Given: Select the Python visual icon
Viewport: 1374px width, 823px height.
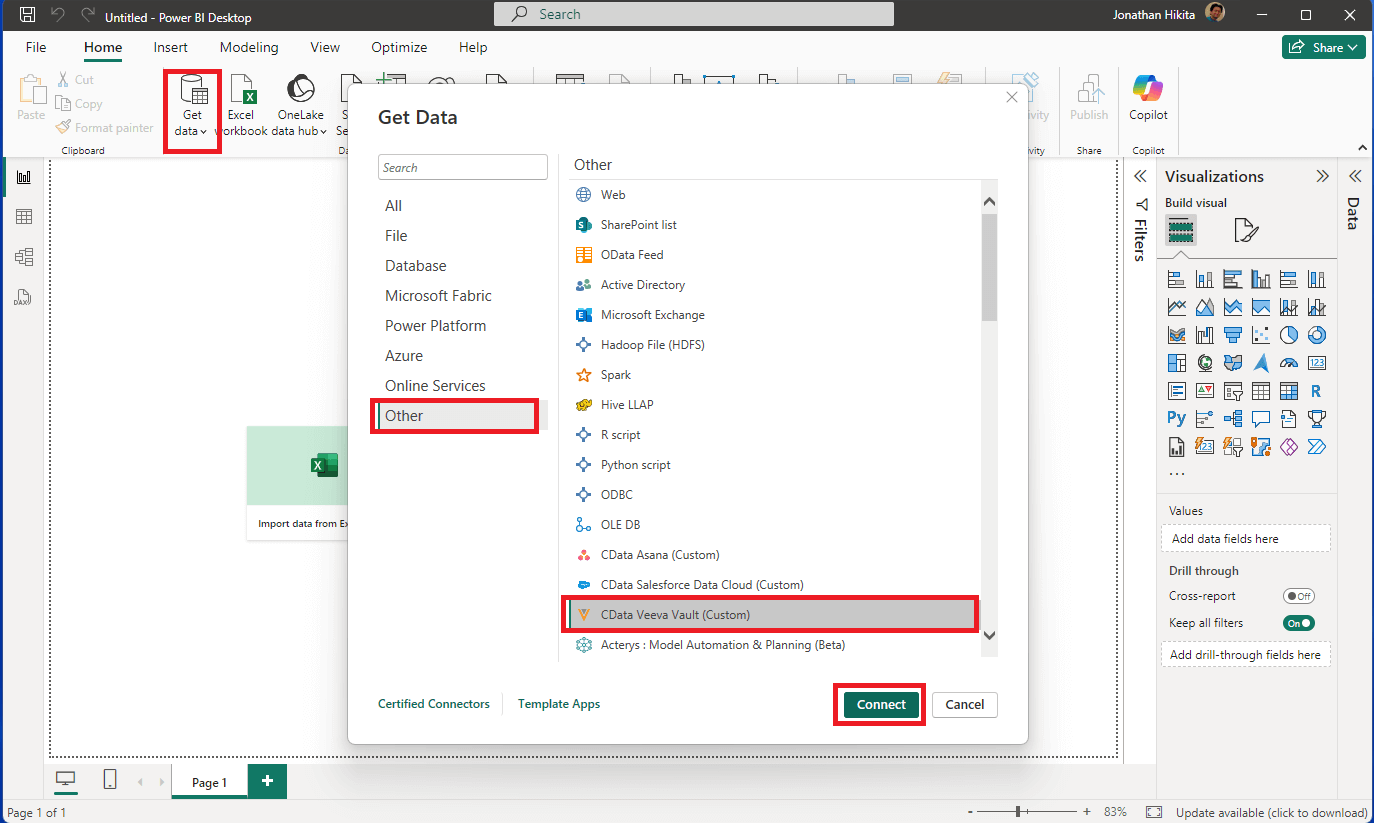Looking at the screenshot, I should 1176,419.
